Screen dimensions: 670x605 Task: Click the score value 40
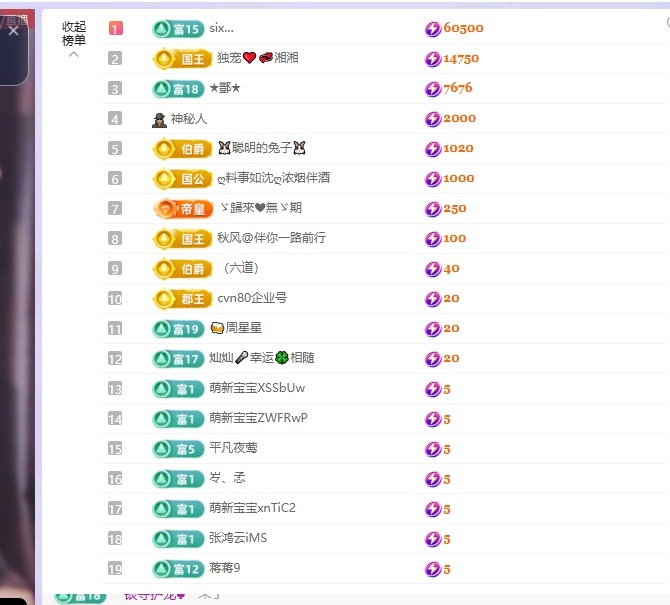(451, 269)
